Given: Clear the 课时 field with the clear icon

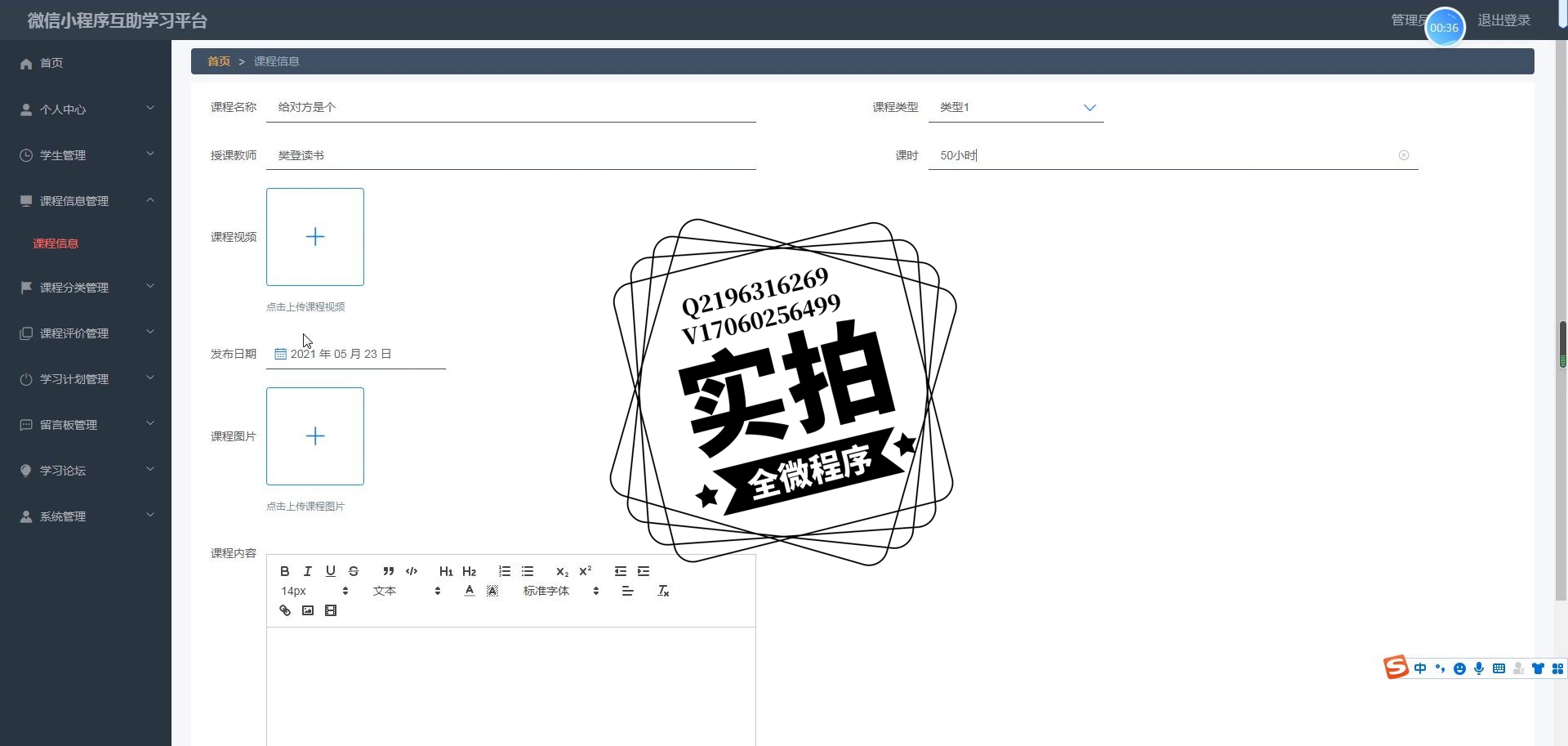Looking at the screenshot, I should (1404, 155).
